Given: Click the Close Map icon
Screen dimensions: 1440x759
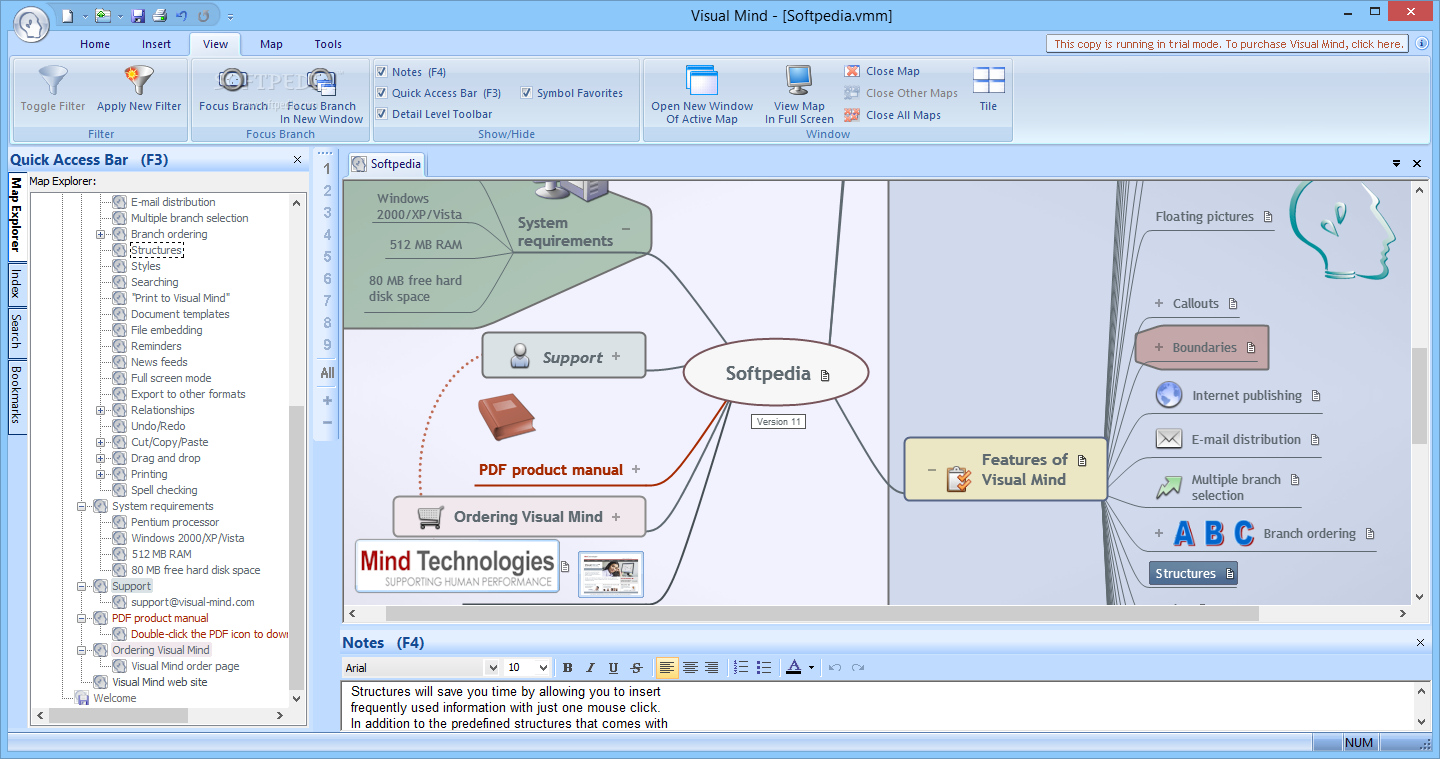Looking at the screenshot, I should 852,71.
